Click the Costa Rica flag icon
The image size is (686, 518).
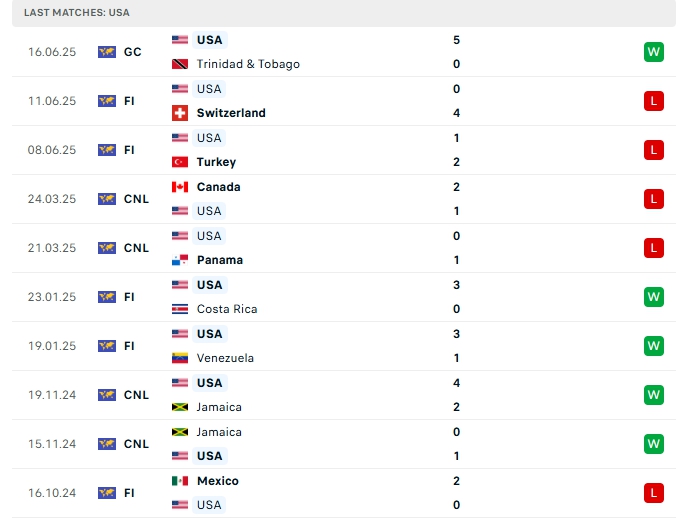click(x=180, y=309)
